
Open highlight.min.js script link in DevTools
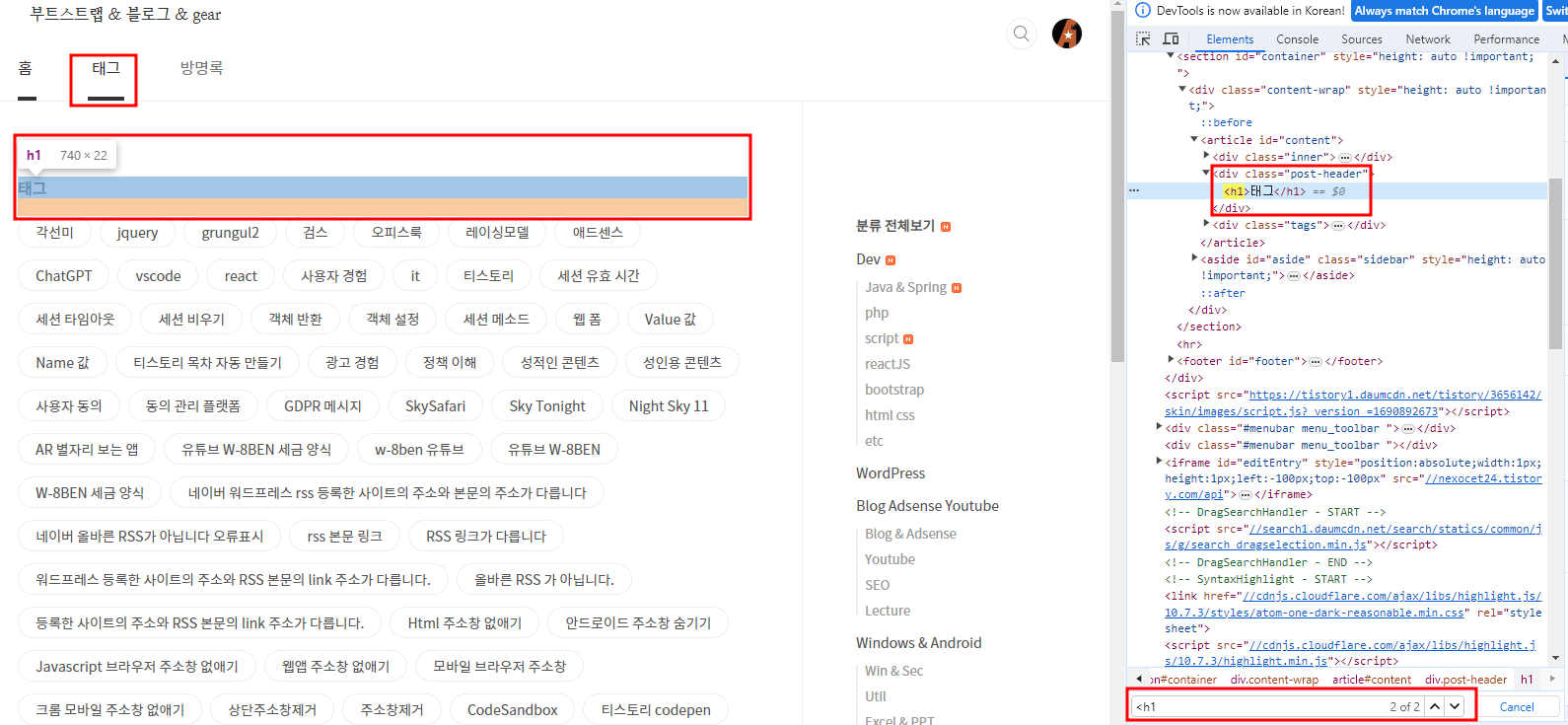pos(1350,653)
